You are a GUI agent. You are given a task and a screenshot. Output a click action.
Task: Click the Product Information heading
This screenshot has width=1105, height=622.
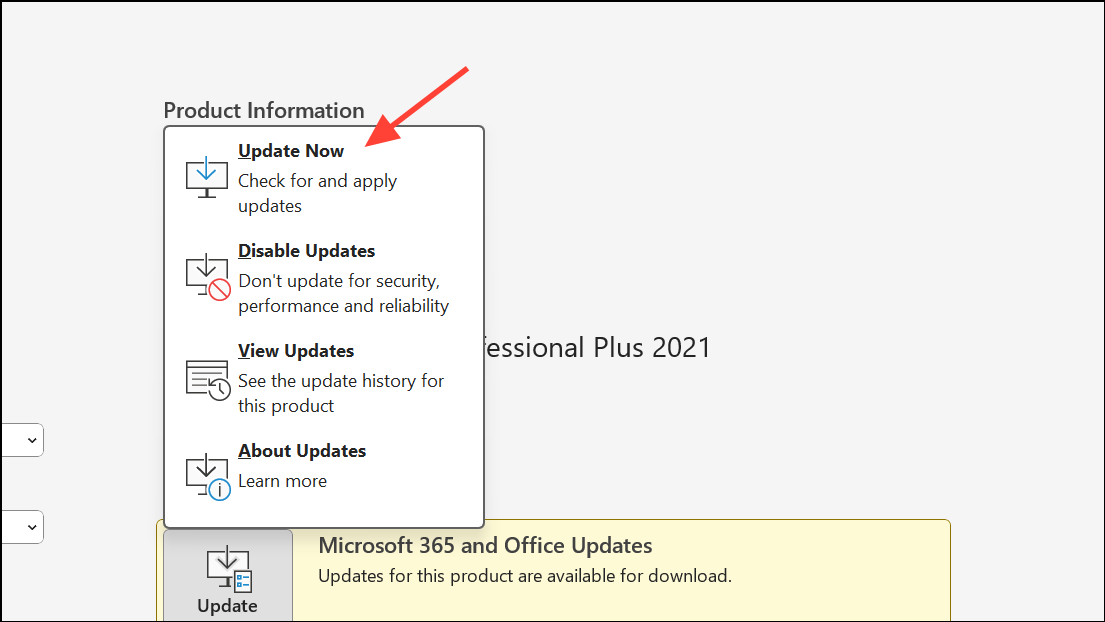coord(264,111)
